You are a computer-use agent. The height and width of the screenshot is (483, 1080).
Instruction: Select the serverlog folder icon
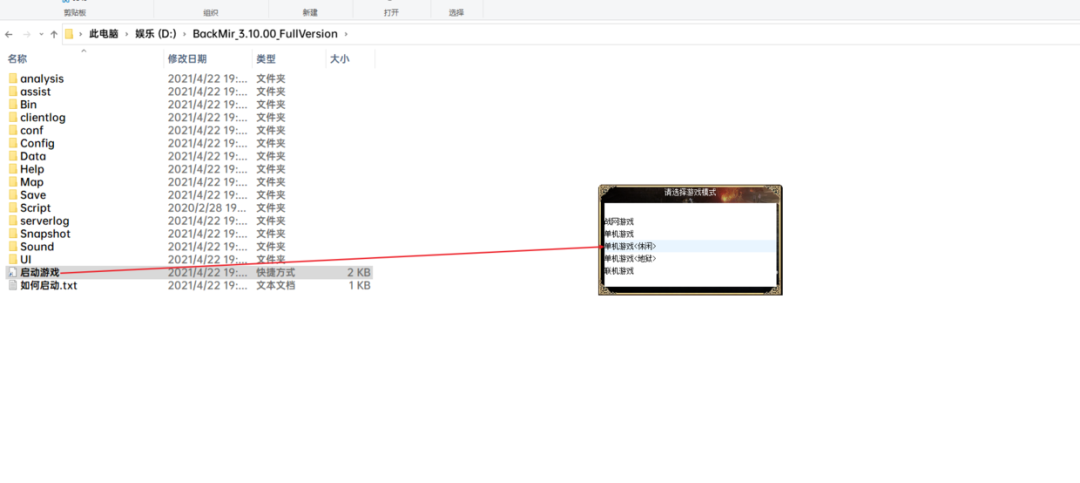click(13, 220)
